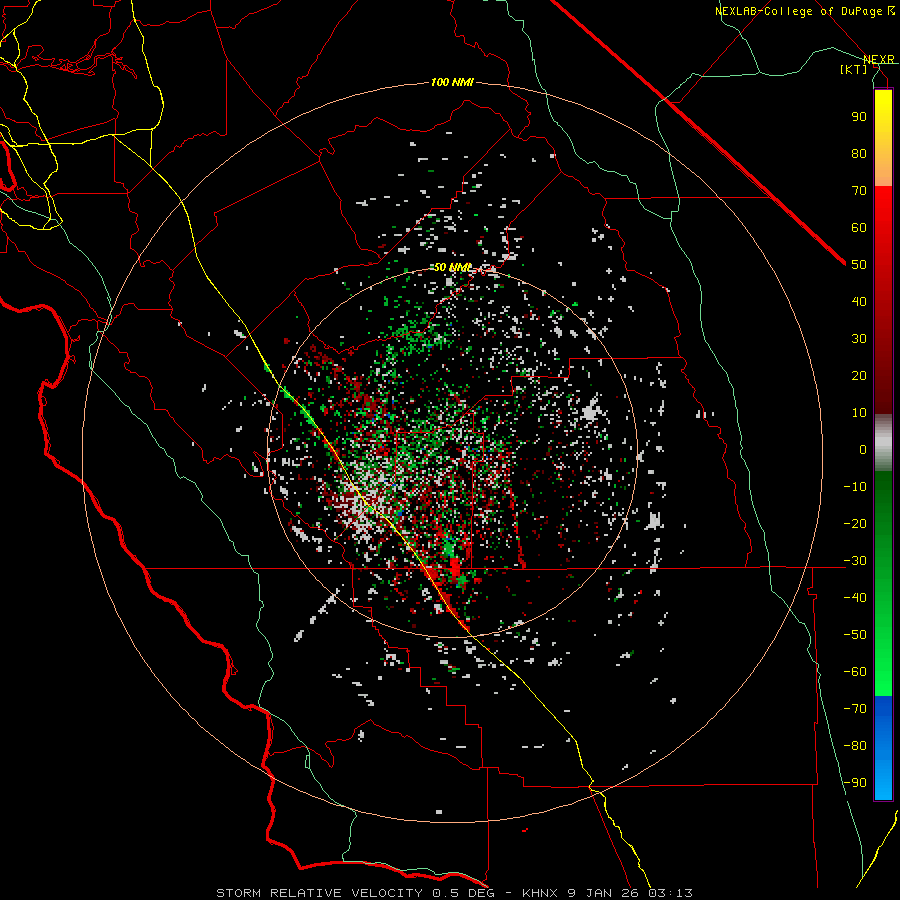Click the 70 value on the velocity scale

(859, 191)
